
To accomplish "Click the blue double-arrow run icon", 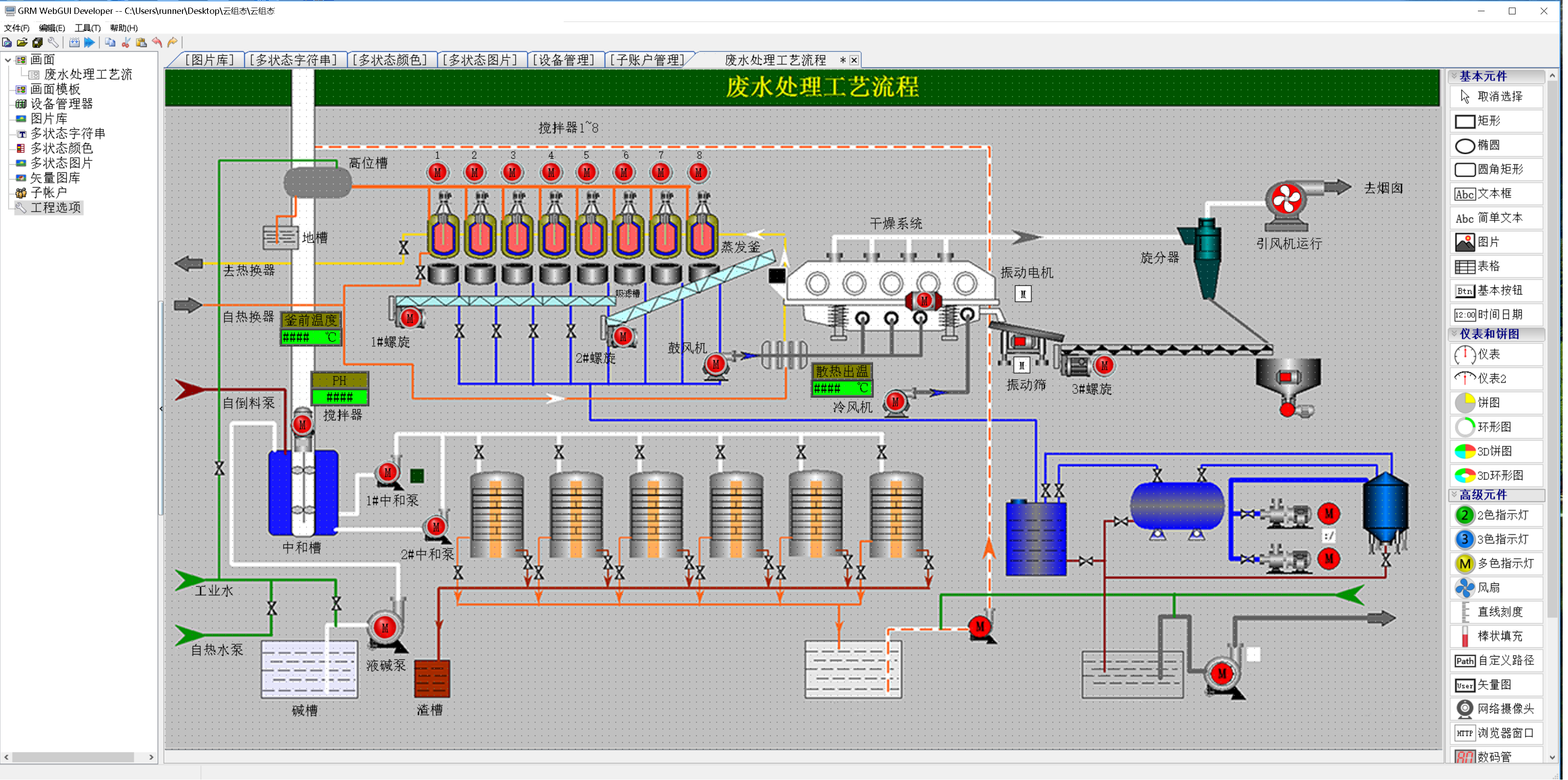I will [x=90, y=43].
